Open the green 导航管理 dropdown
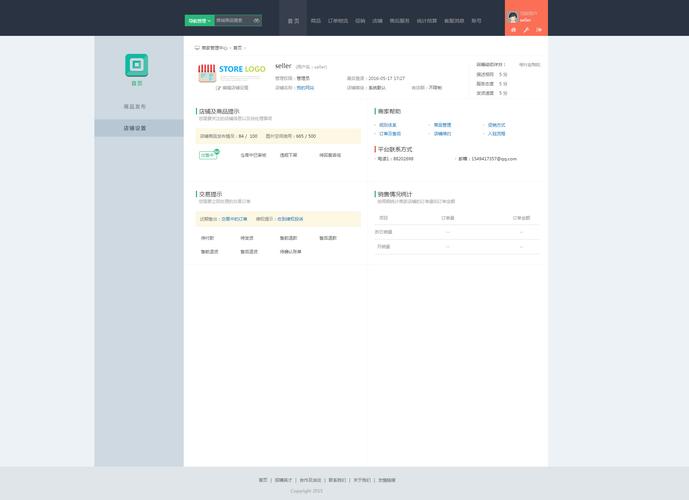The height and width of the screenshot is (500, 689). (199, 20)
